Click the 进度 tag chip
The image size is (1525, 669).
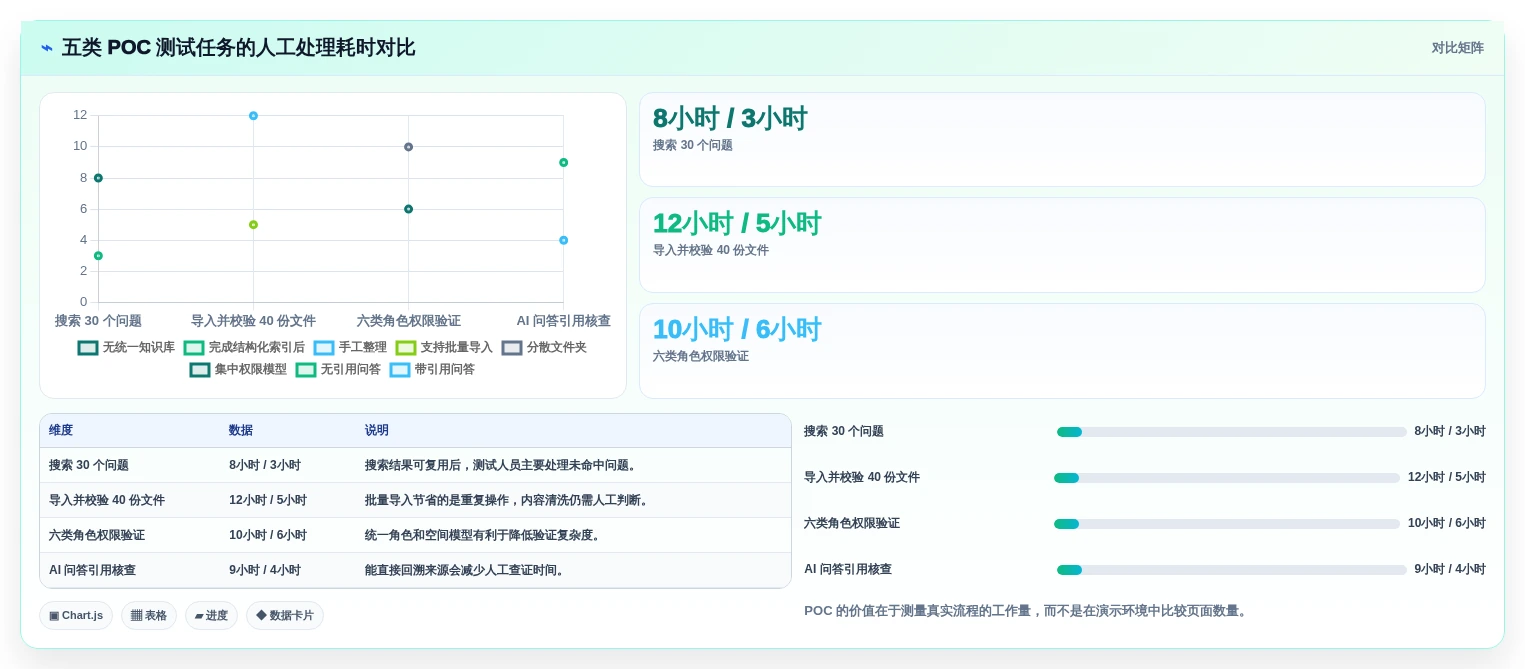(211, 616)
